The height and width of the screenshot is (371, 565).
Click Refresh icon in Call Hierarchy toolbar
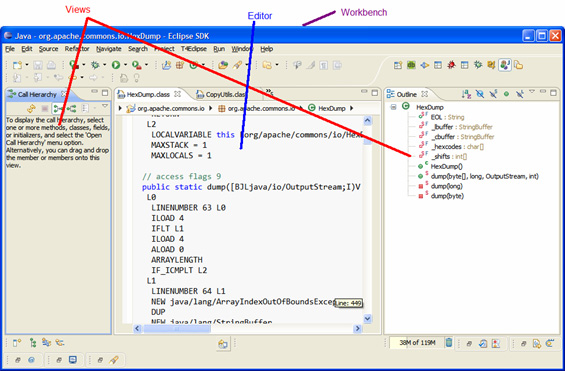pyautogui.click(x=31, y=108)
